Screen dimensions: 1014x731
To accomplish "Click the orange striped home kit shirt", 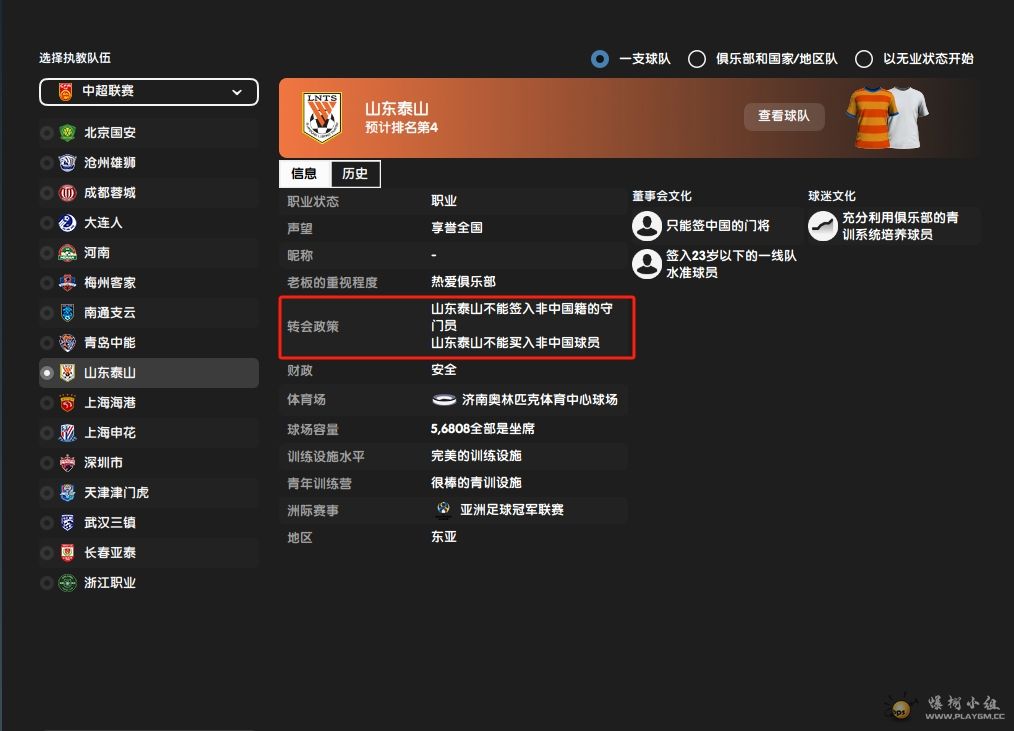I will (871, 118).
